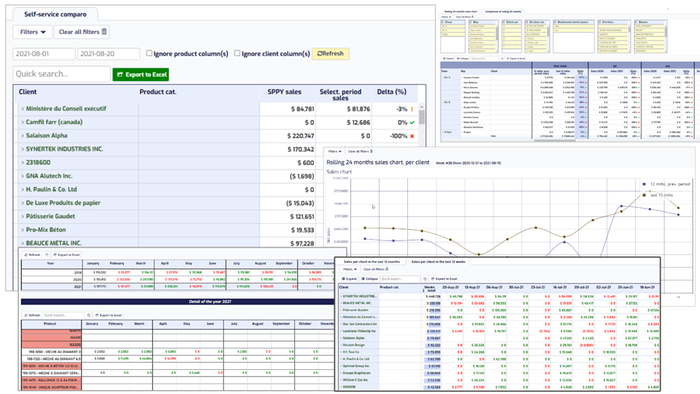The height and width of the screenshot is (394, 700).
Task: Open the Filters dropdown above the rolling sales chart
Action: click(334, 151)
